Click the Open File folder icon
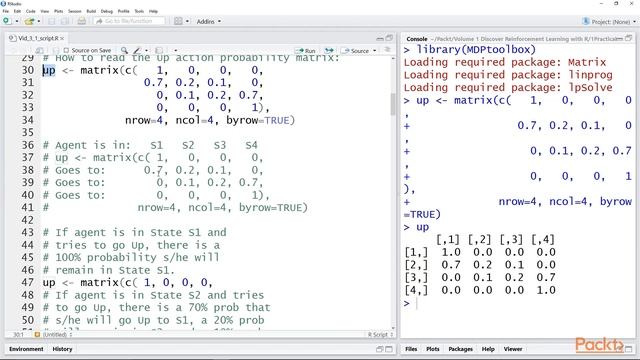Image resolution: width=640 pixels, height=360 pixels. 29,21
